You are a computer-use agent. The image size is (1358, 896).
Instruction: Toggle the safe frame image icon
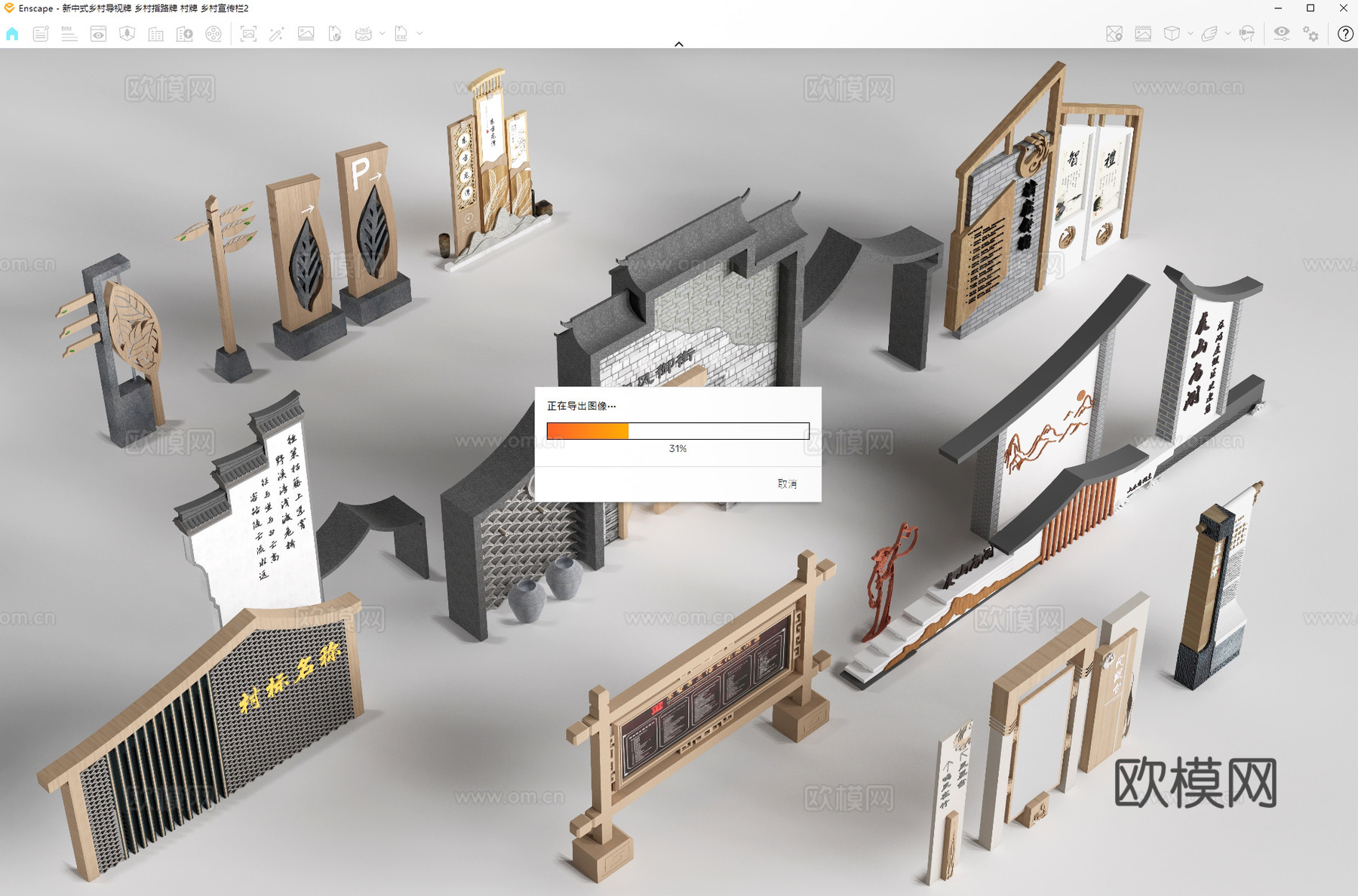coord(1143,34)
